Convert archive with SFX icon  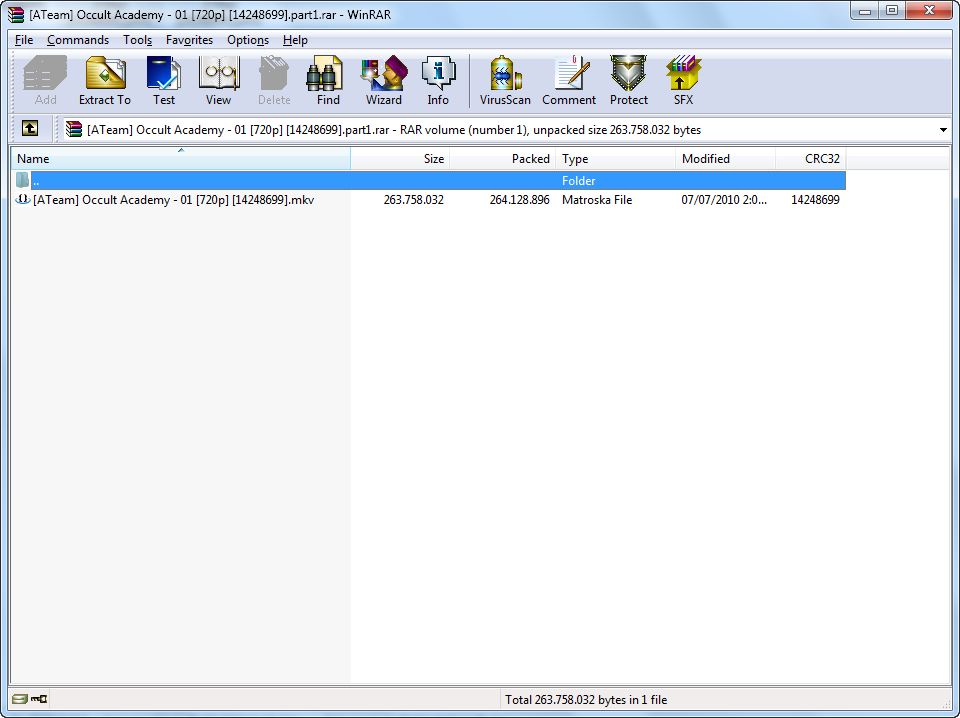[683, 81]
